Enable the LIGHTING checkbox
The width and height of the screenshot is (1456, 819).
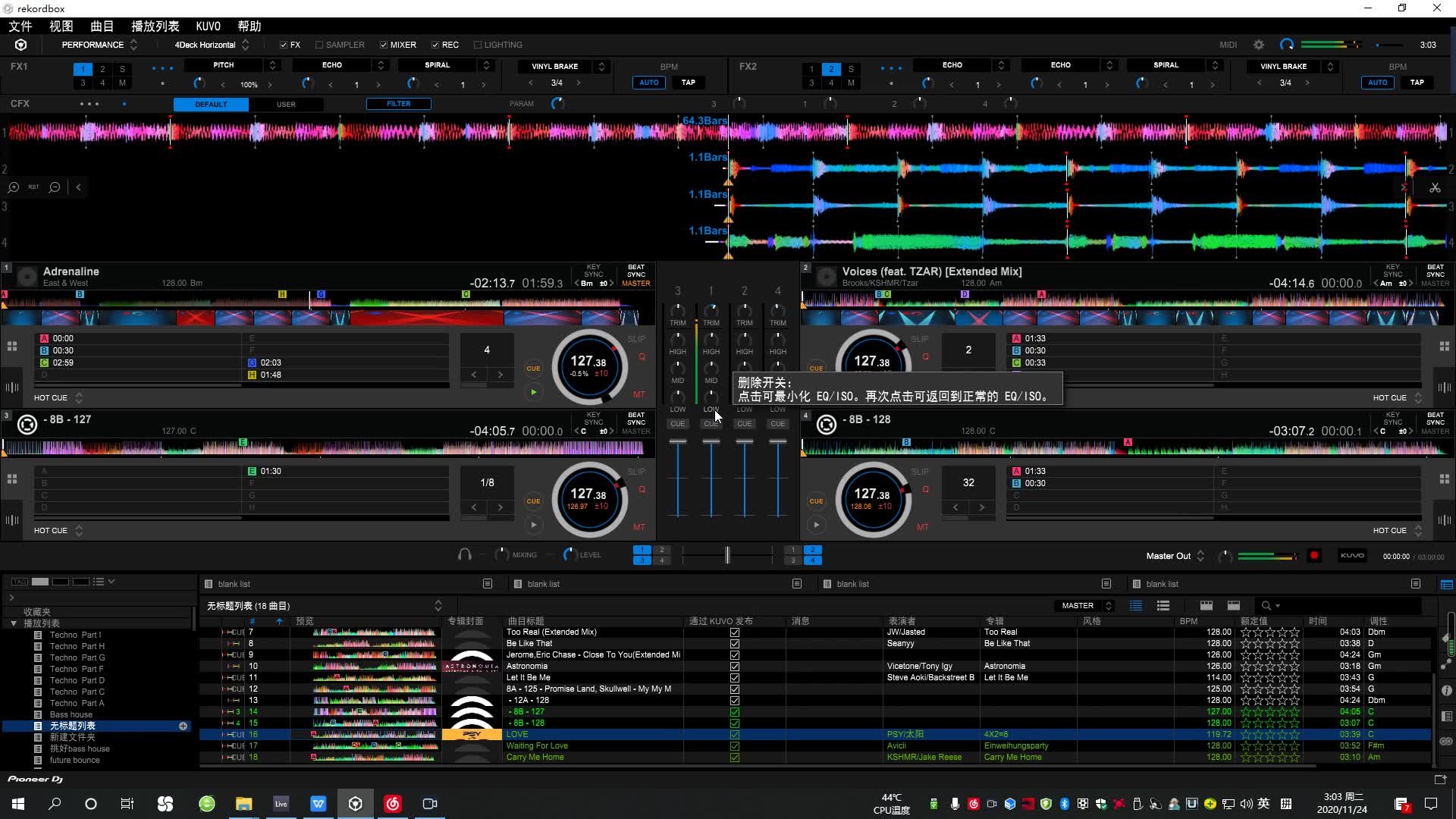[x=478, y=45]
